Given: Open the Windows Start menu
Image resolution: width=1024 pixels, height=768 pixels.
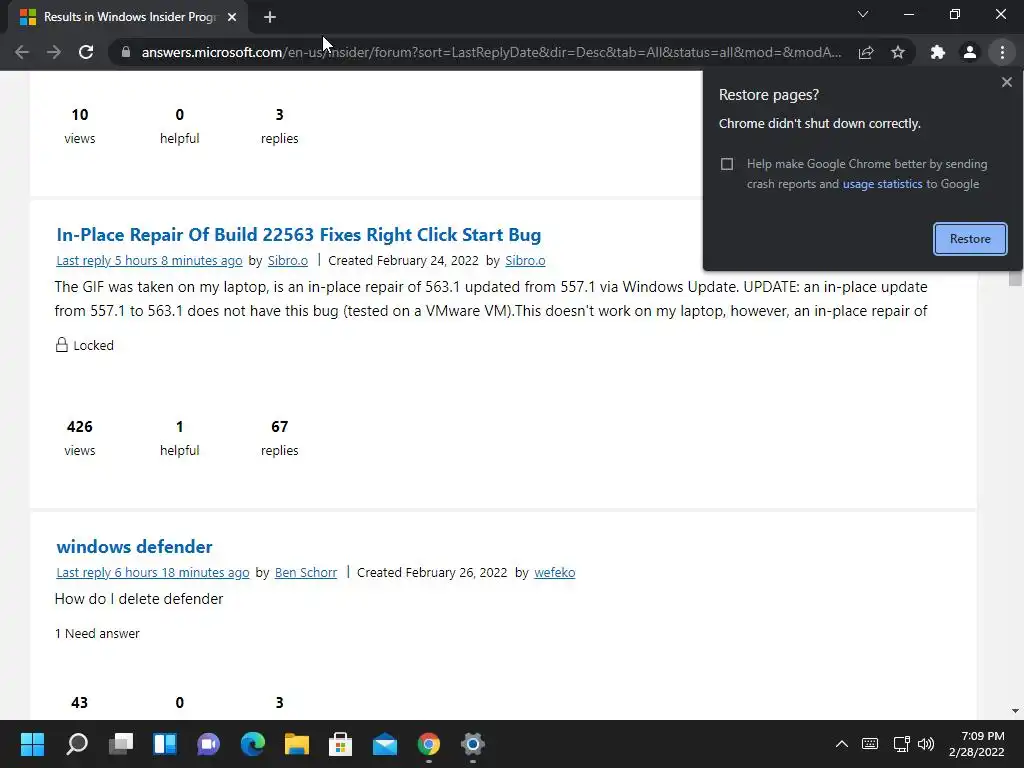Looking at the screenshot, I should 32,744.
